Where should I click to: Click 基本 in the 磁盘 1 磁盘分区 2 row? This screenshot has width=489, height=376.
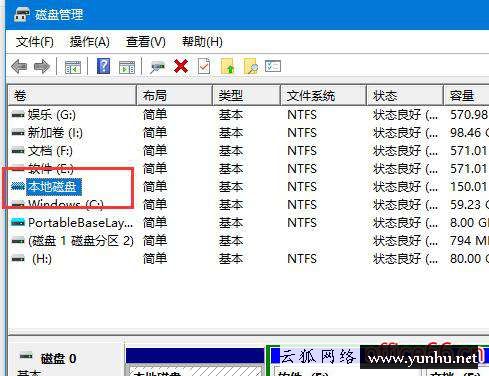pos(231,241)
